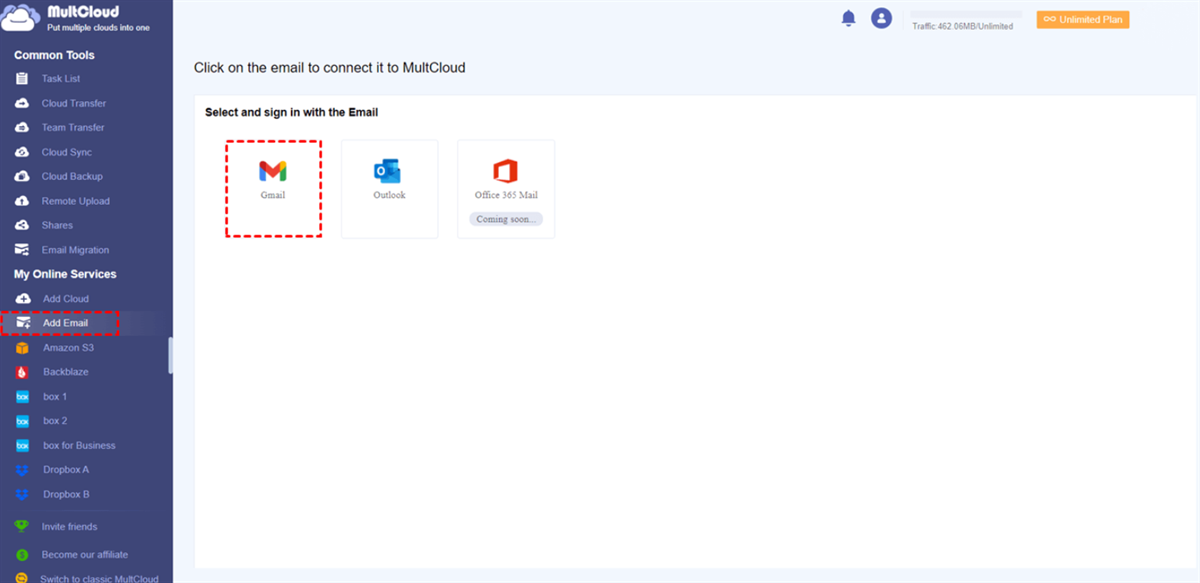The height and width of the screenshot is (583, 1200).
Task: Click Become our affiliate link
Action: tap(85, 555)
